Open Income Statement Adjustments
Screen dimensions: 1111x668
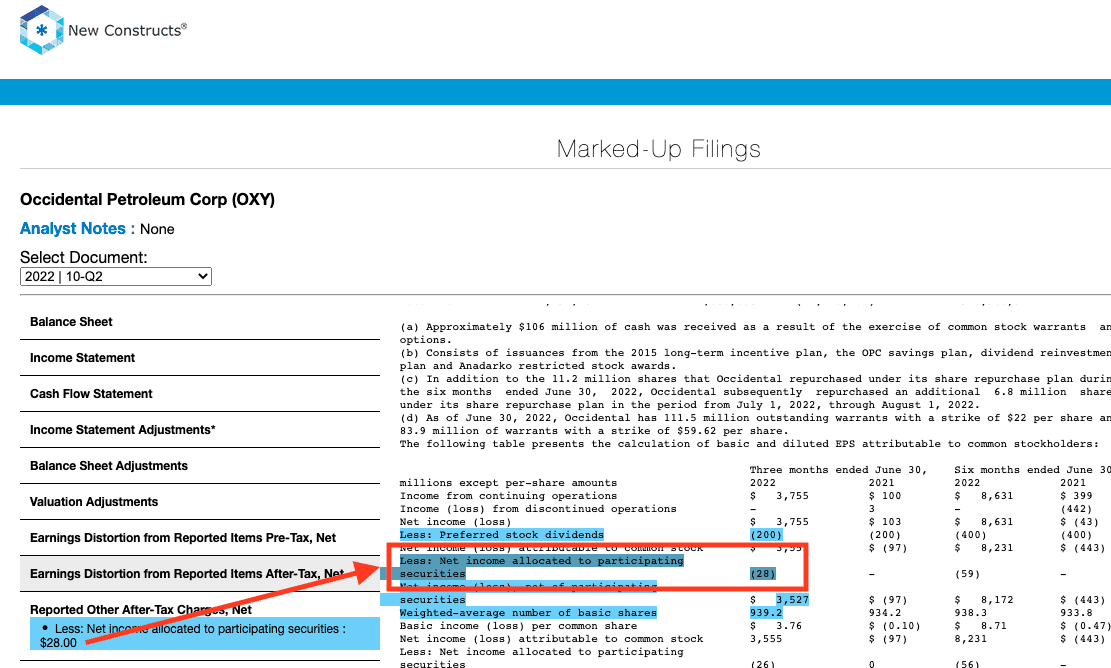pyautogui.click(x=123, y=430)
